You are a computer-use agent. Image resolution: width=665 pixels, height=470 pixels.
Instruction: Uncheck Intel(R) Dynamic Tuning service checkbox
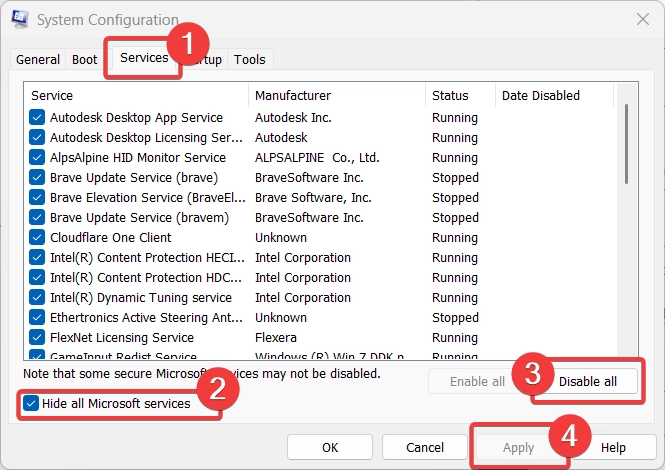pos(37,297)
